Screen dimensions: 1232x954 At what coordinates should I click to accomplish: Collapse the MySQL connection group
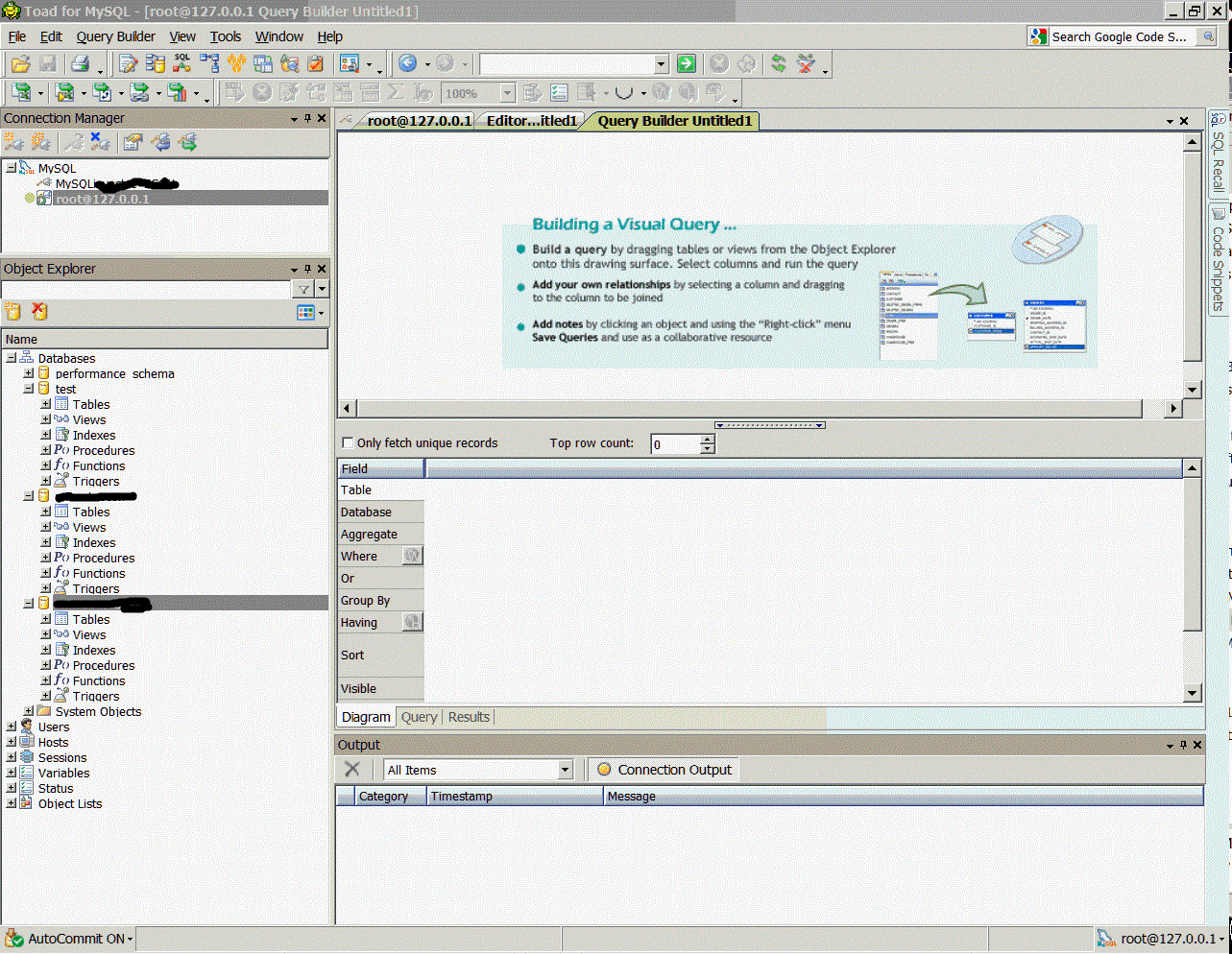[x=12, y=168]
